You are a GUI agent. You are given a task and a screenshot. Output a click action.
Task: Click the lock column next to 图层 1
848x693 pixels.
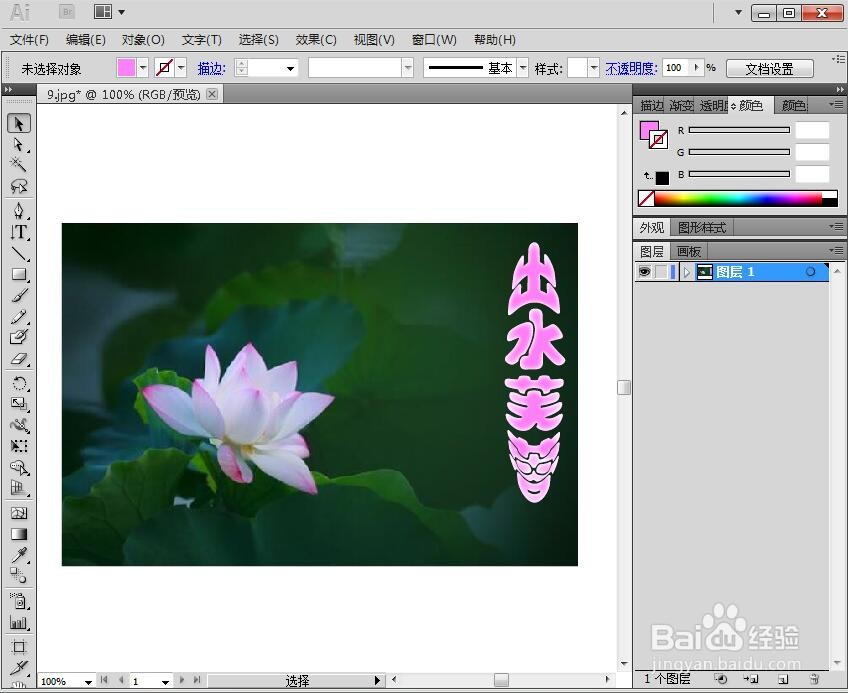point(661,272)
